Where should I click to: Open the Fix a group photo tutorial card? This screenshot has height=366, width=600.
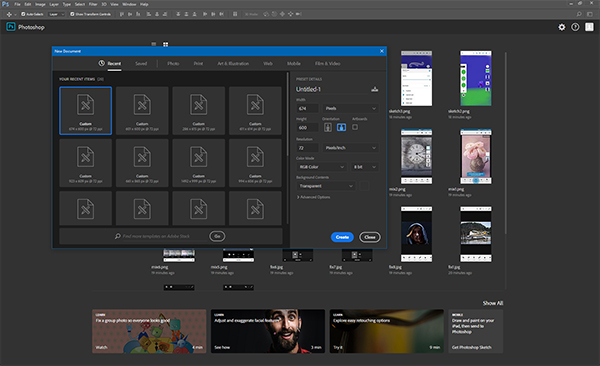(149, 331)
